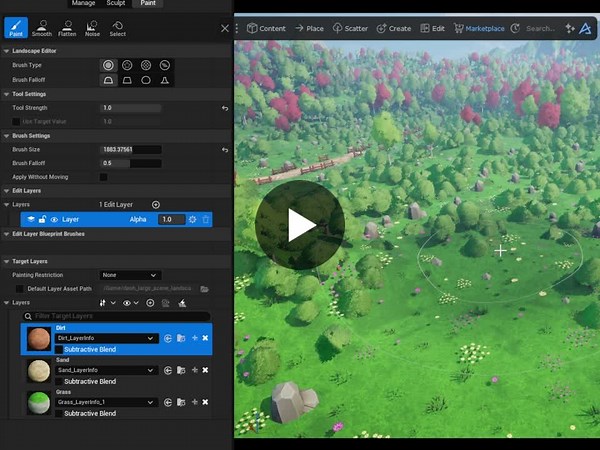
Task: Open the Create menu
Action: pyautogui.click(x=394, y=28)
